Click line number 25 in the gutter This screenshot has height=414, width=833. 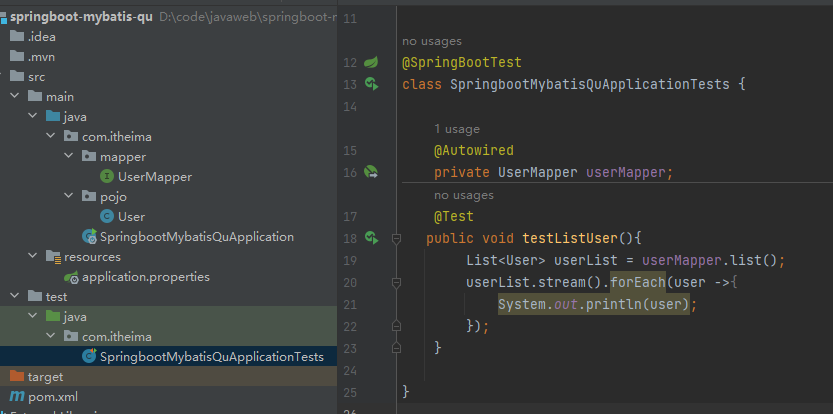point(350,392)
